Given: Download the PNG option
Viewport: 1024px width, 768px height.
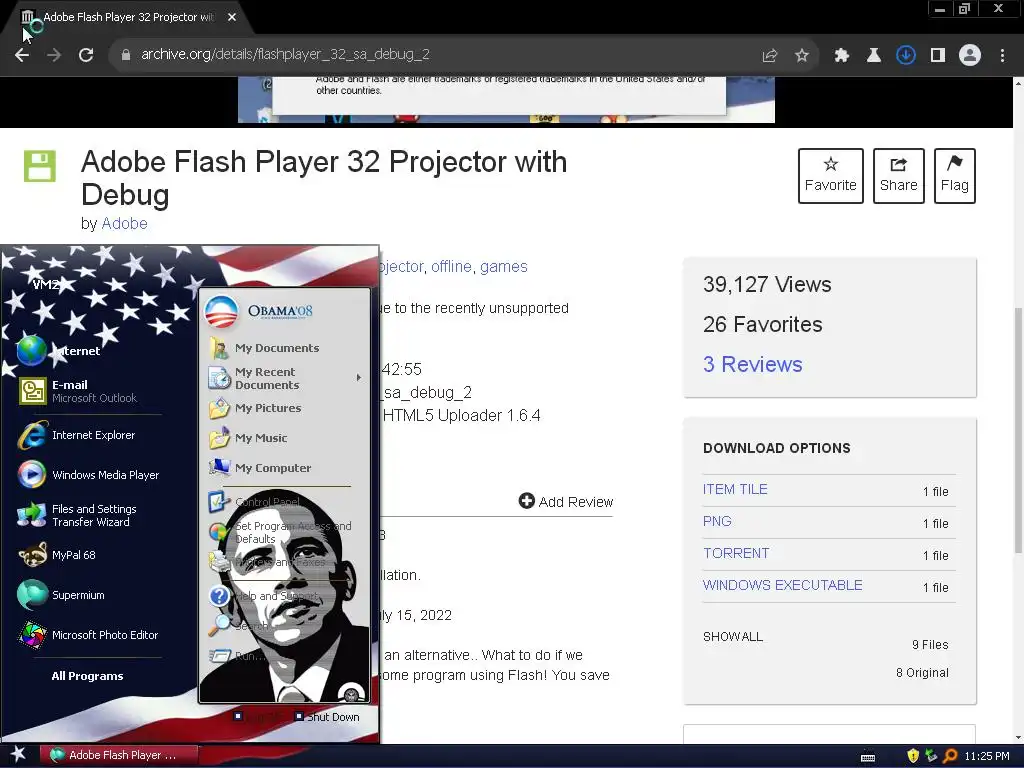Looking at the screenshot, I should [717, 521].
